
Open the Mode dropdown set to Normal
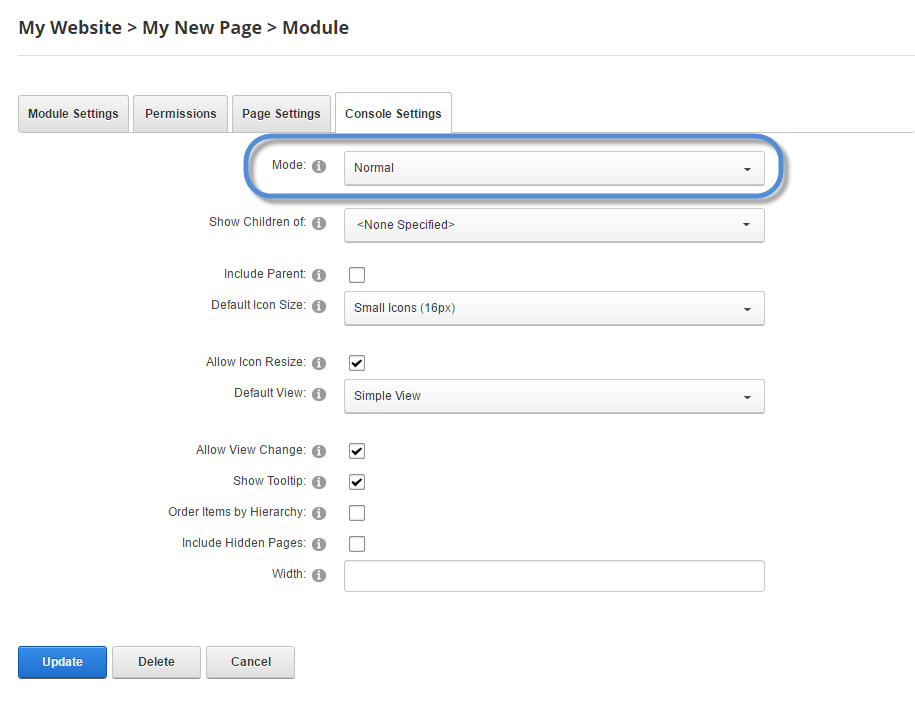tap(554, 168)
